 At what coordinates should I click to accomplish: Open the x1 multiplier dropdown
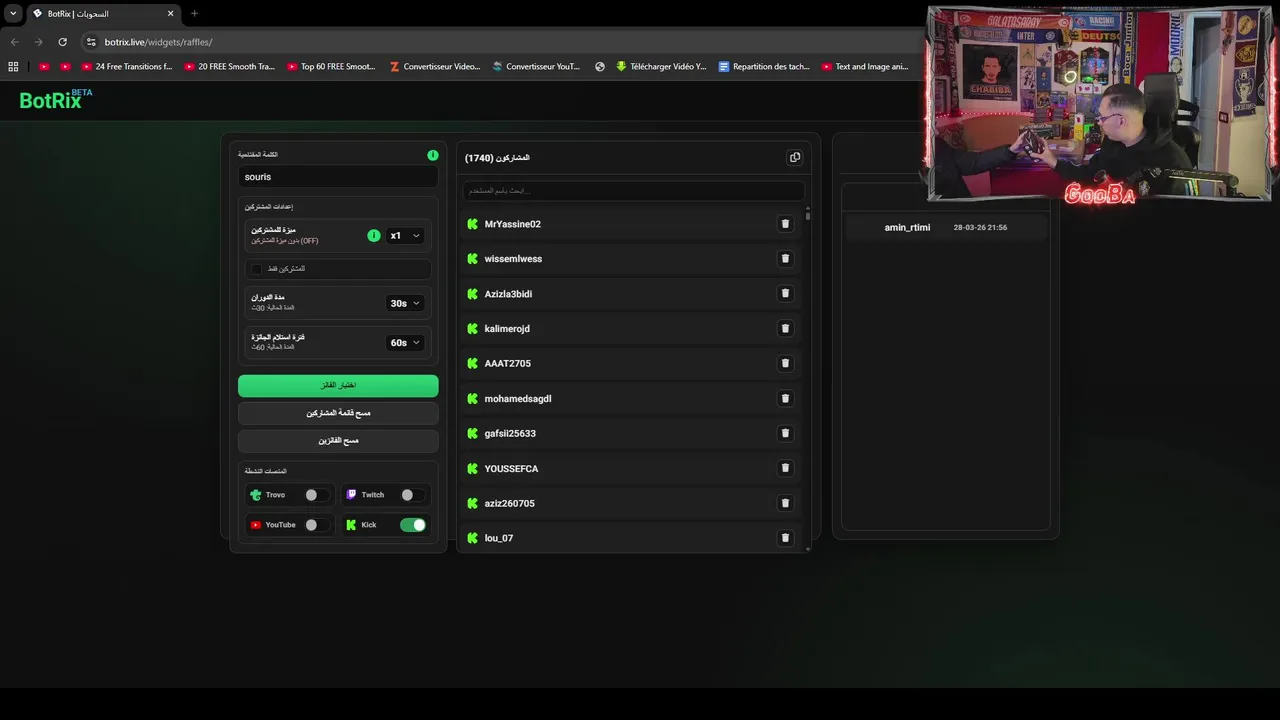click(x=405, y=236)
